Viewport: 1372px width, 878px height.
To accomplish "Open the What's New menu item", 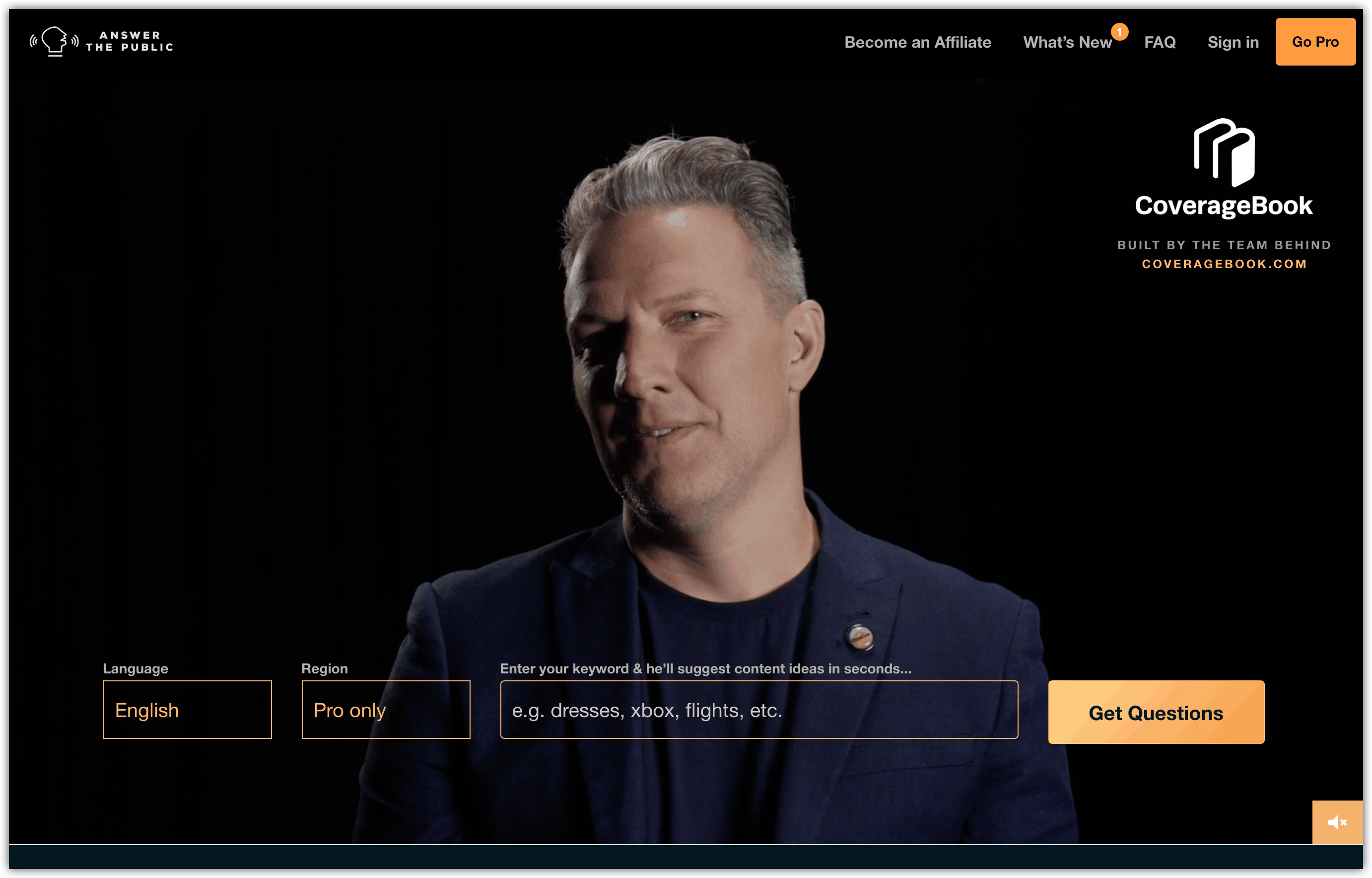I will 1067,42.
